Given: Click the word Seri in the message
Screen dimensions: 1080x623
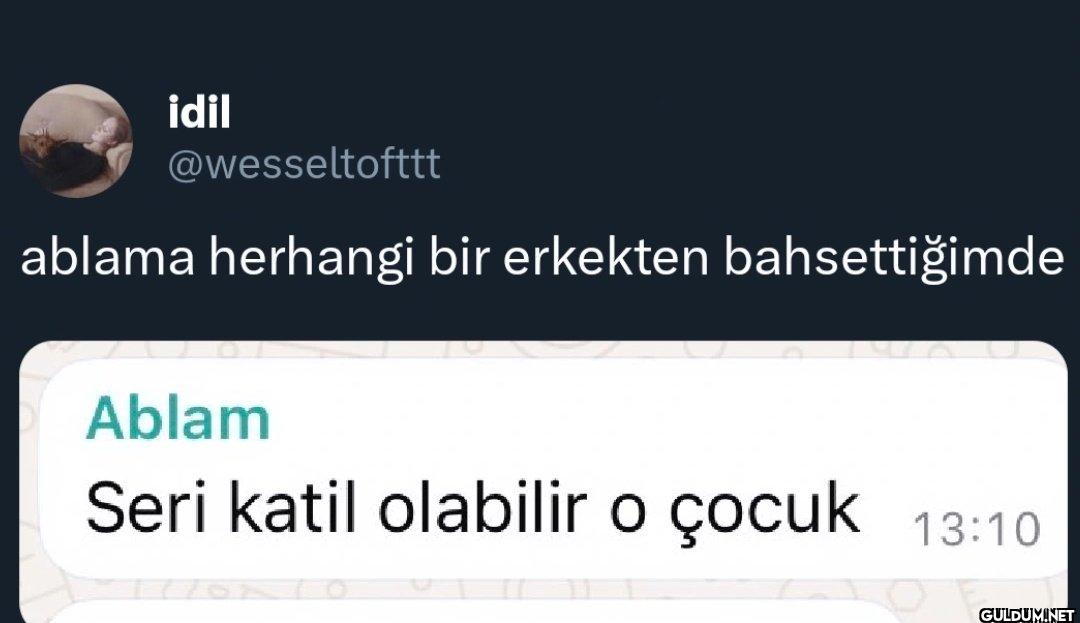Looking at the screenshot, I should click(x=146, y=508).
